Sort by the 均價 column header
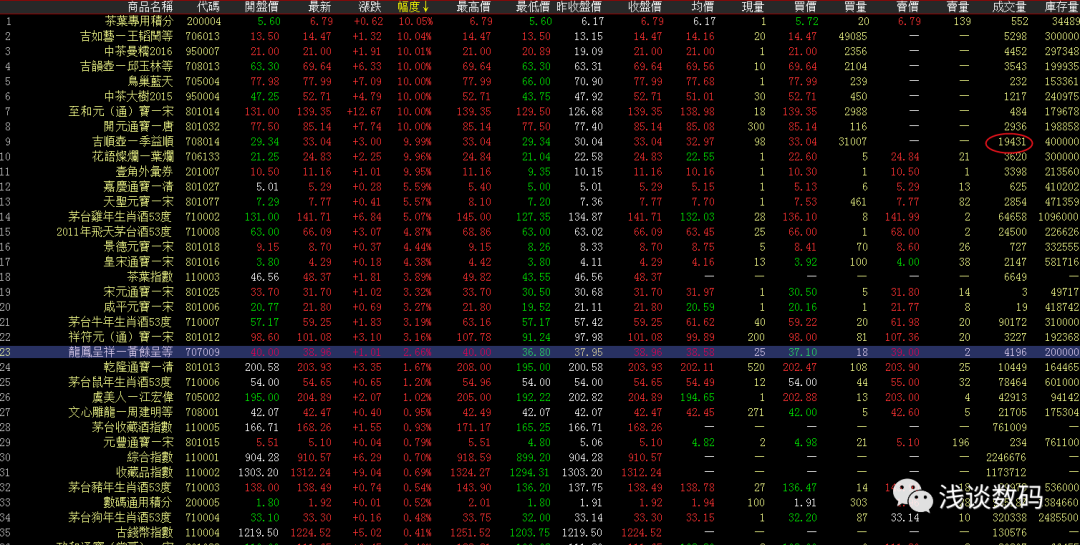Image resolution: width=1080 pixels, height=545 pixels. [703, 7]
